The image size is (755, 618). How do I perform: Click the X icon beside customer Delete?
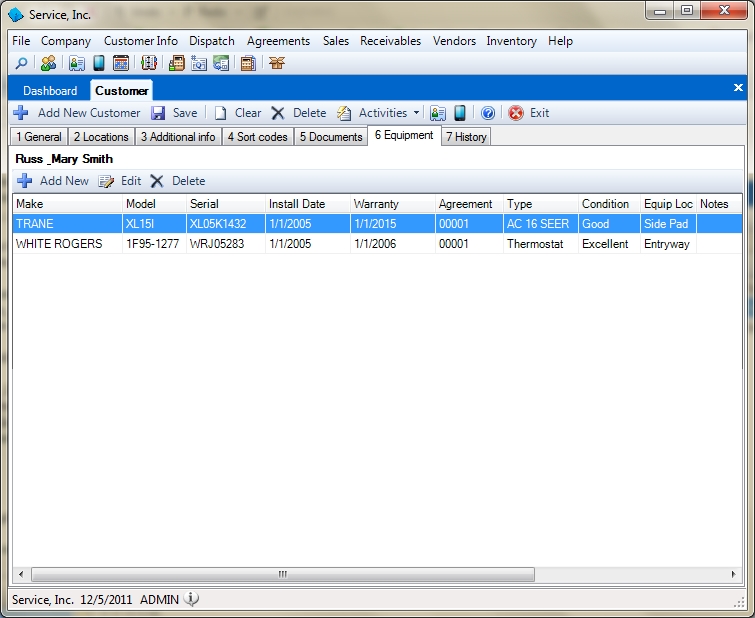[x=278, y=113]
